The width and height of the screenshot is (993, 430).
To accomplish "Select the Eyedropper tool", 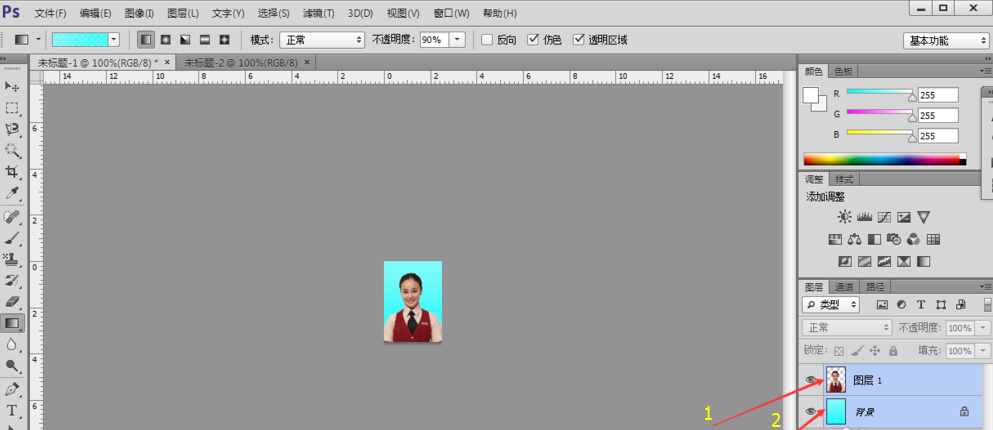I will coord(12,193).
